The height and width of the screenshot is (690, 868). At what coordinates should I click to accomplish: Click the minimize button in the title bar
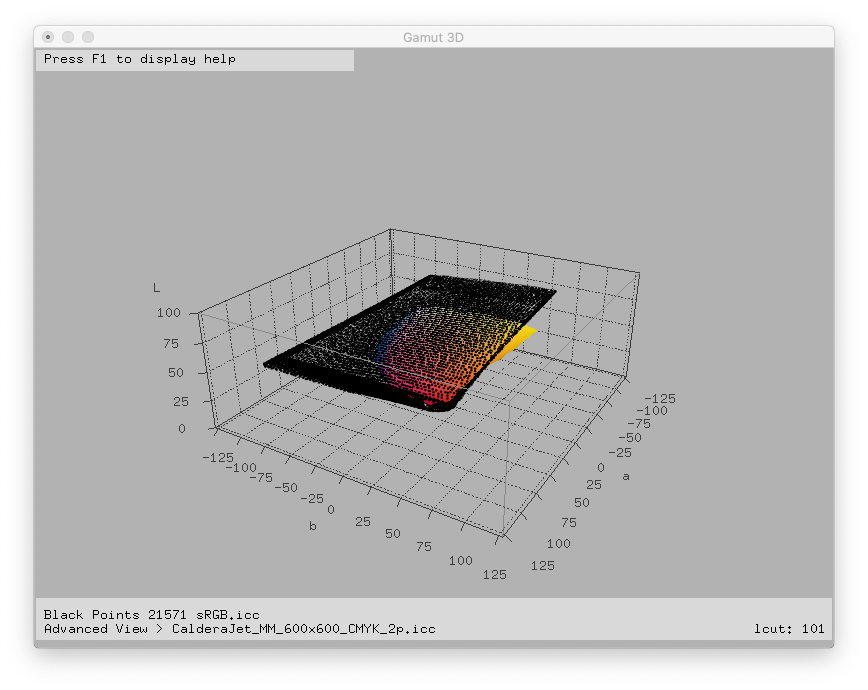(68, 37)
